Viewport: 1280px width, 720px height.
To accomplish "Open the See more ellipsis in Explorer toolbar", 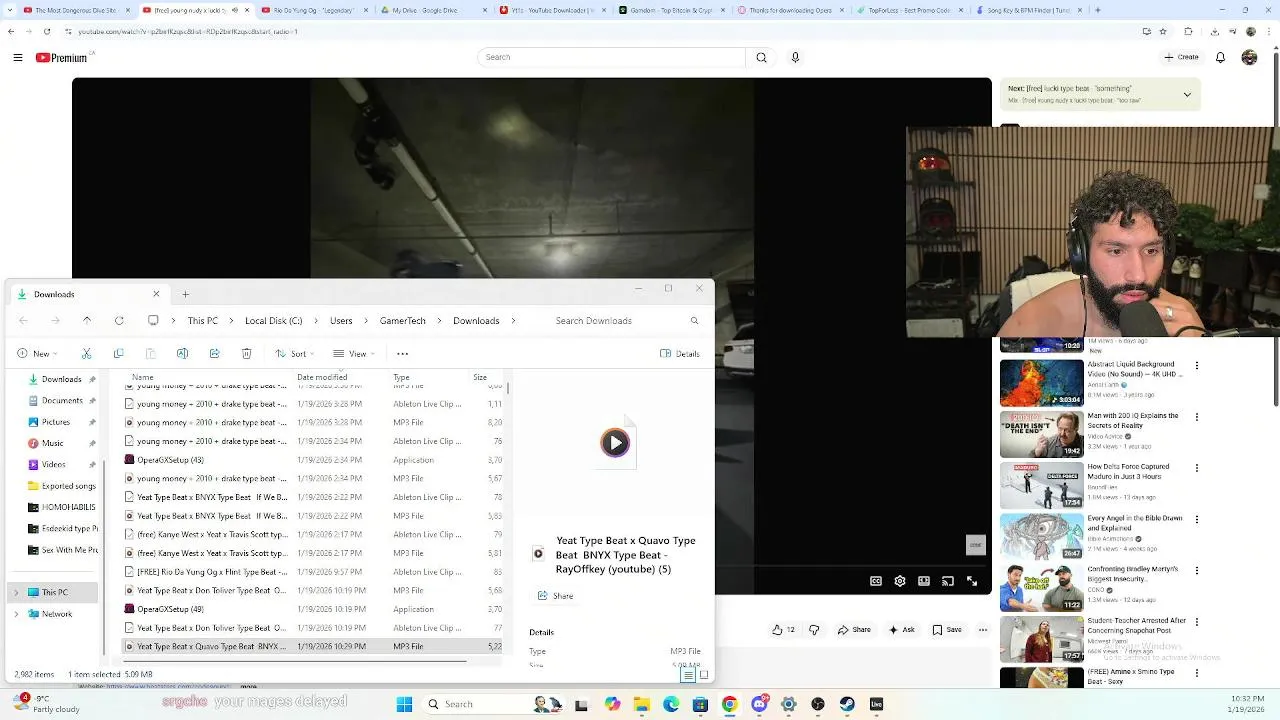I will (x=402, y=354).
